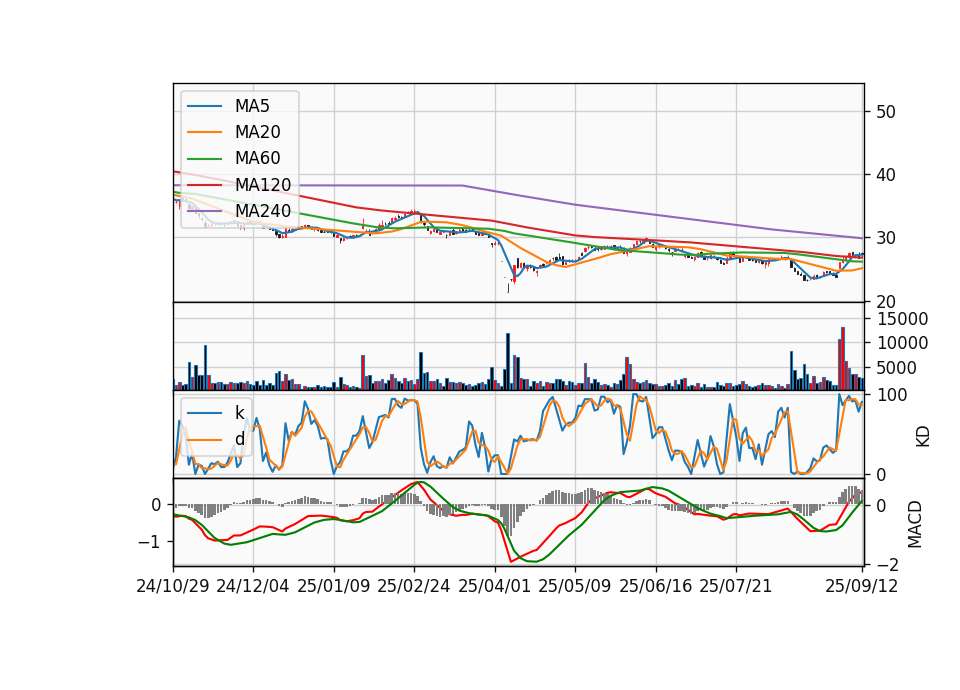Click the MACD right axis value −2
Viewport: 960px width, 690px height.
tap(887, 564)
